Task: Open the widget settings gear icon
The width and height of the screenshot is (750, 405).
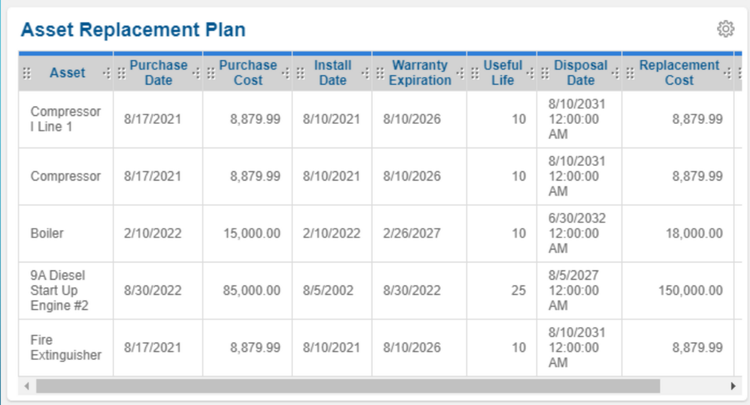Action: tap(726, 29)
